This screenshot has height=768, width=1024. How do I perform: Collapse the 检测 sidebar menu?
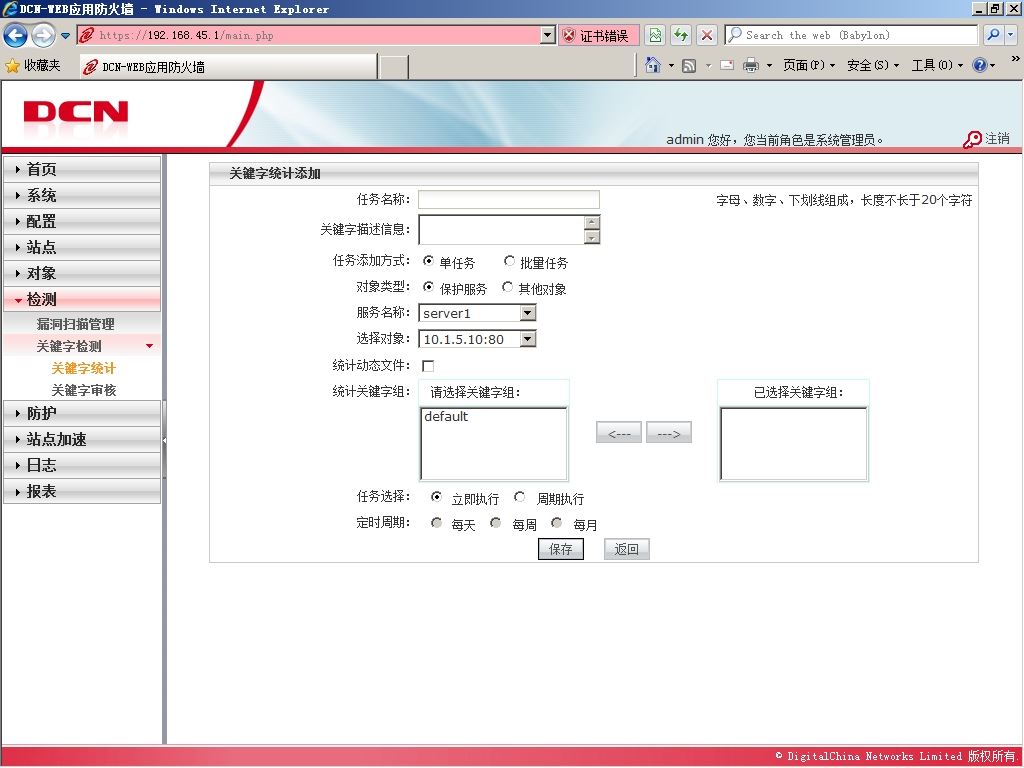pos(82,300)
